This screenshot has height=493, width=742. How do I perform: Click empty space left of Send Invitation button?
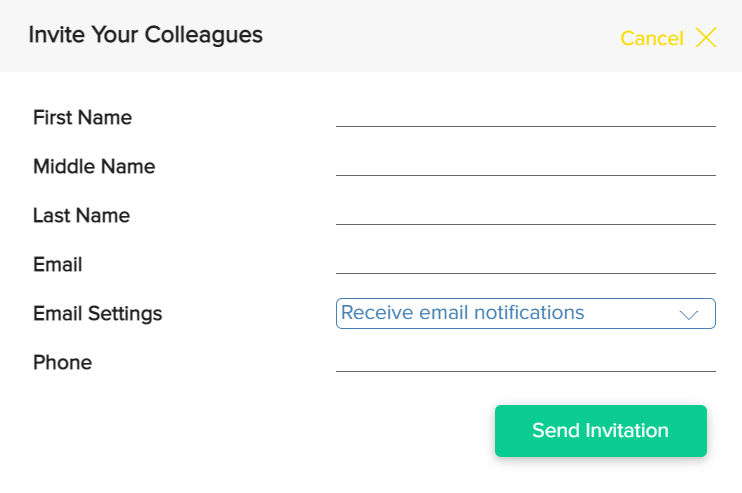300,431
